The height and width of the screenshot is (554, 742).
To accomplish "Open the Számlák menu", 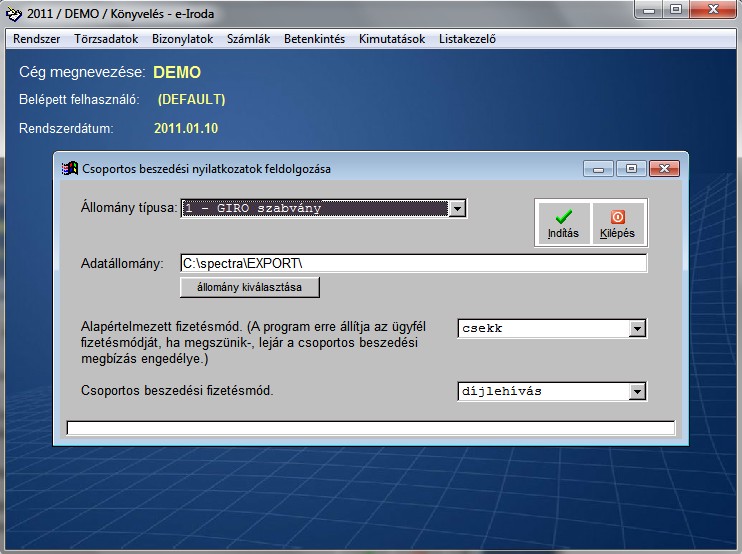I will [x=249, y=40].
